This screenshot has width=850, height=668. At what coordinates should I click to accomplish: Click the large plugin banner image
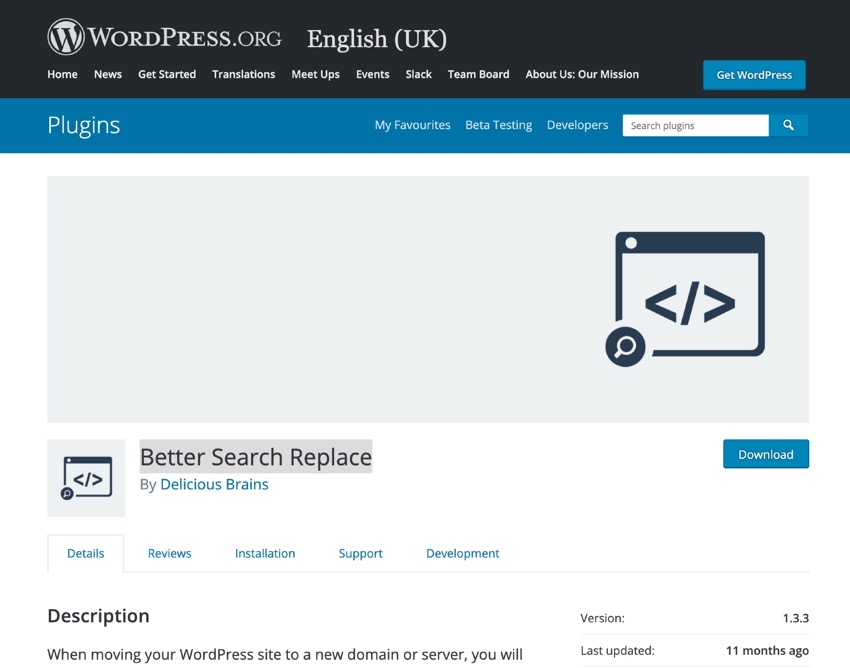(428, 299)
